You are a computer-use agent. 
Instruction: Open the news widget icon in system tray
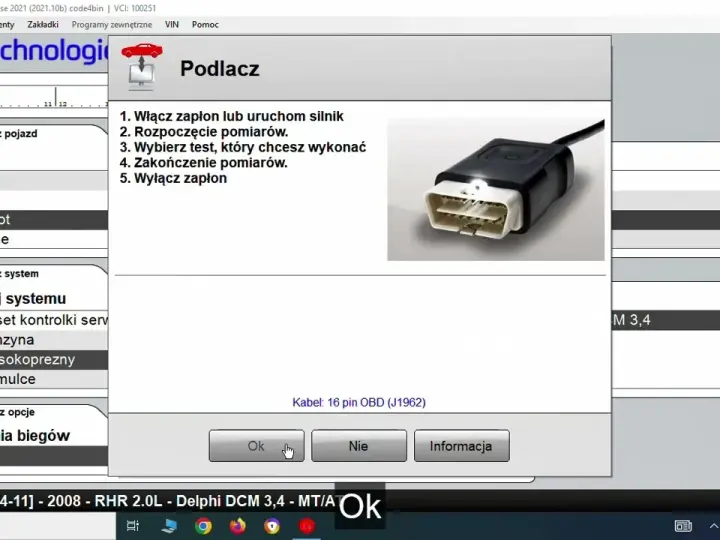683,526
